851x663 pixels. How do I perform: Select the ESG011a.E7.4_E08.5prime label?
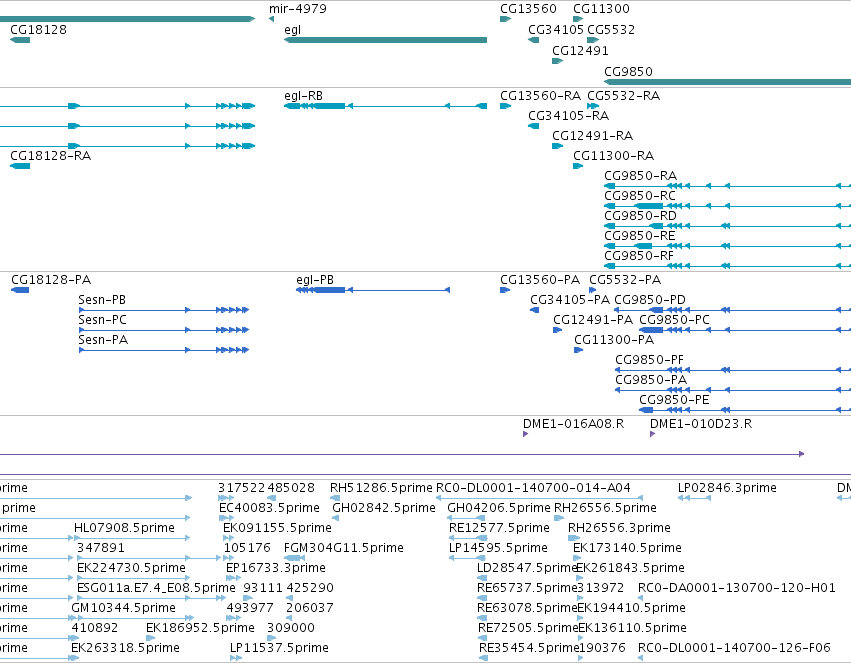pos(156,588)
